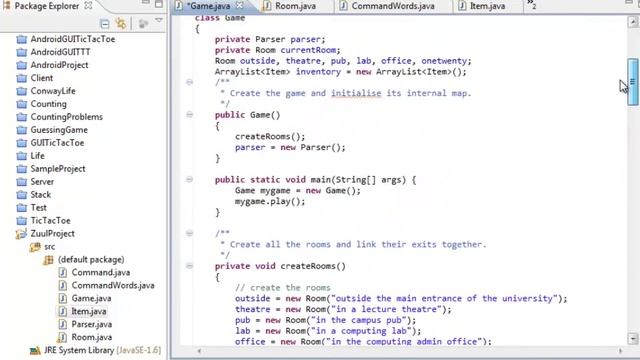Image resolution: width=640 pixels, height=360 pixels.
Task: Open CommandWords.java in the tree
Action: [113, 285]
